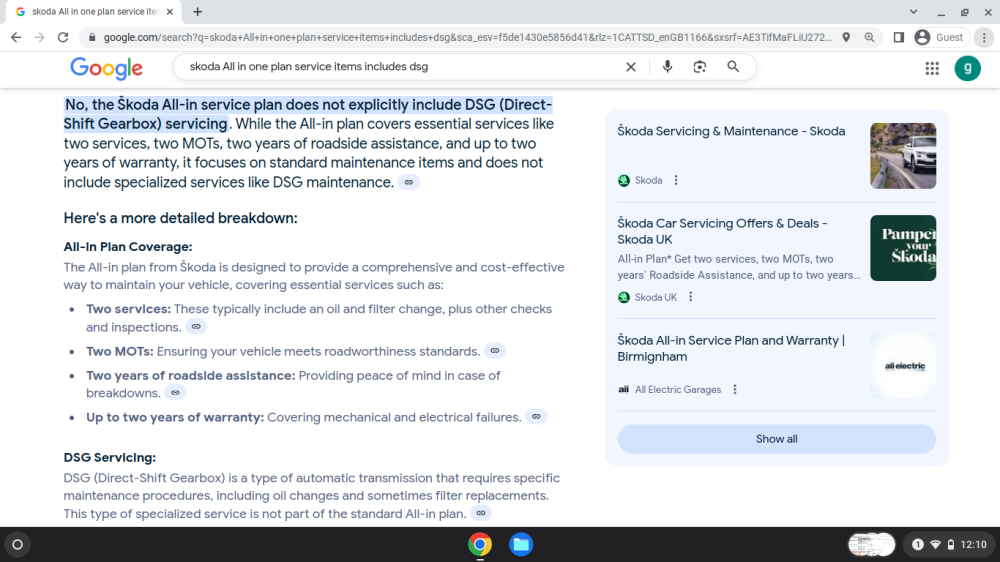Click the highlighted 'No, the Škoda All-in' answer text

tap(307, 114)
